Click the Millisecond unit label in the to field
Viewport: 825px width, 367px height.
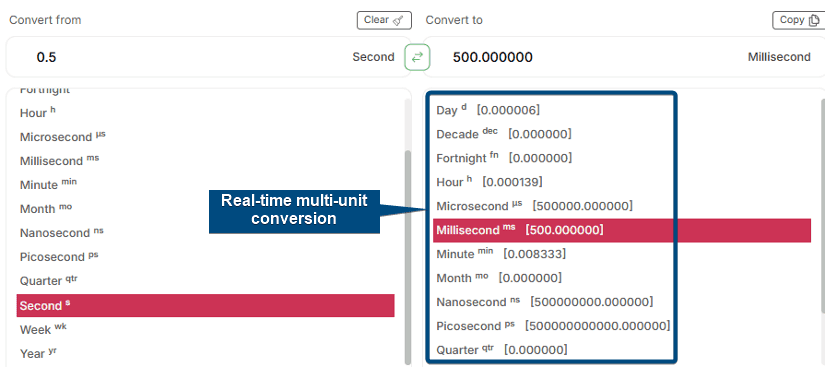779,57
